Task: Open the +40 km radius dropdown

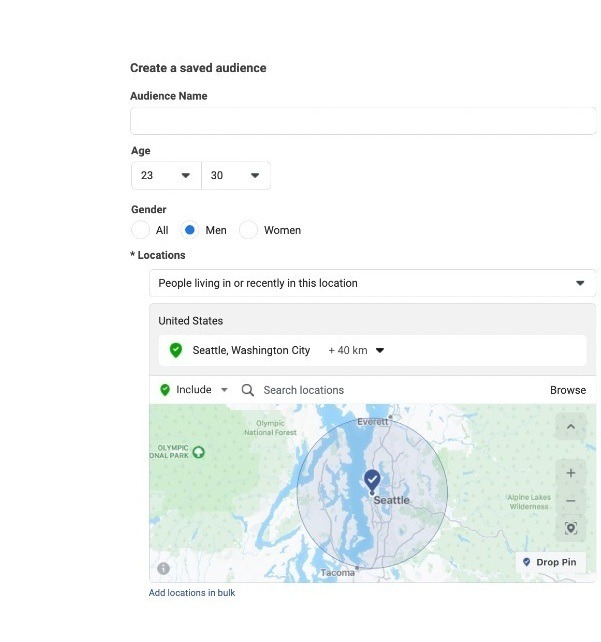Action: [356, 351]
